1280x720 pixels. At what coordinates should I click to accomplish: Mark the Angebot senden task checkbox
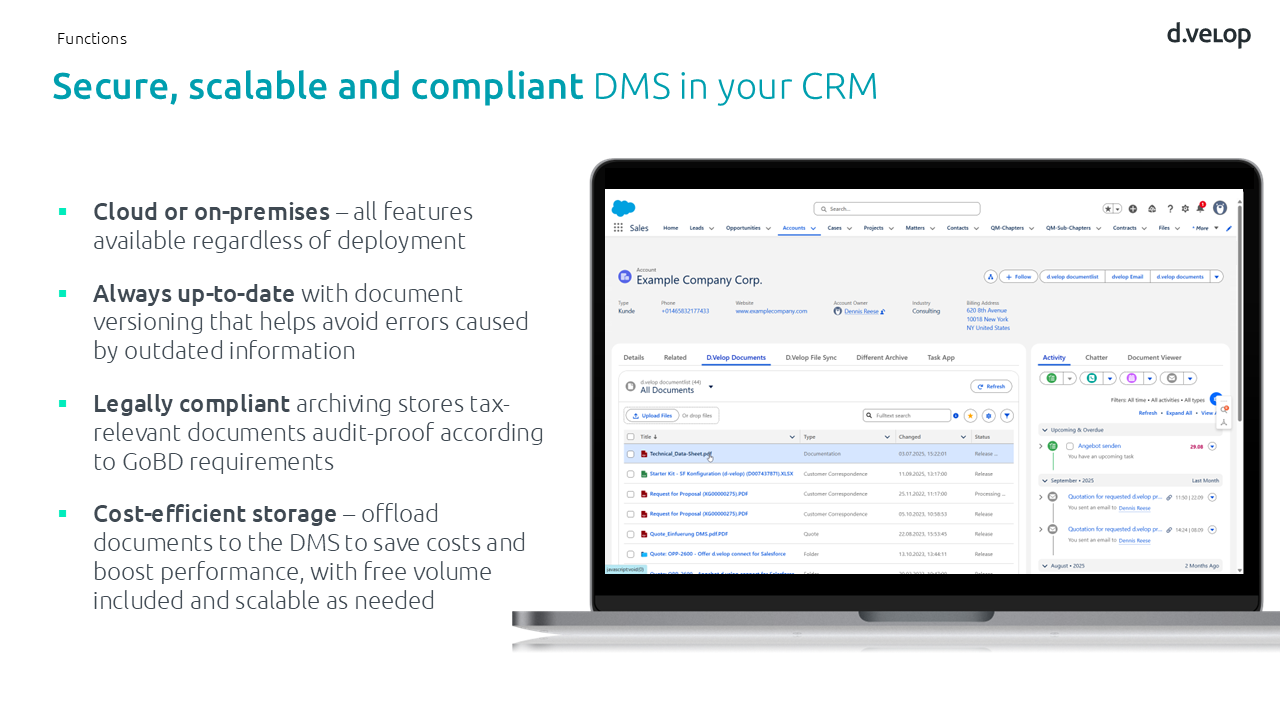click(1069, 446)
